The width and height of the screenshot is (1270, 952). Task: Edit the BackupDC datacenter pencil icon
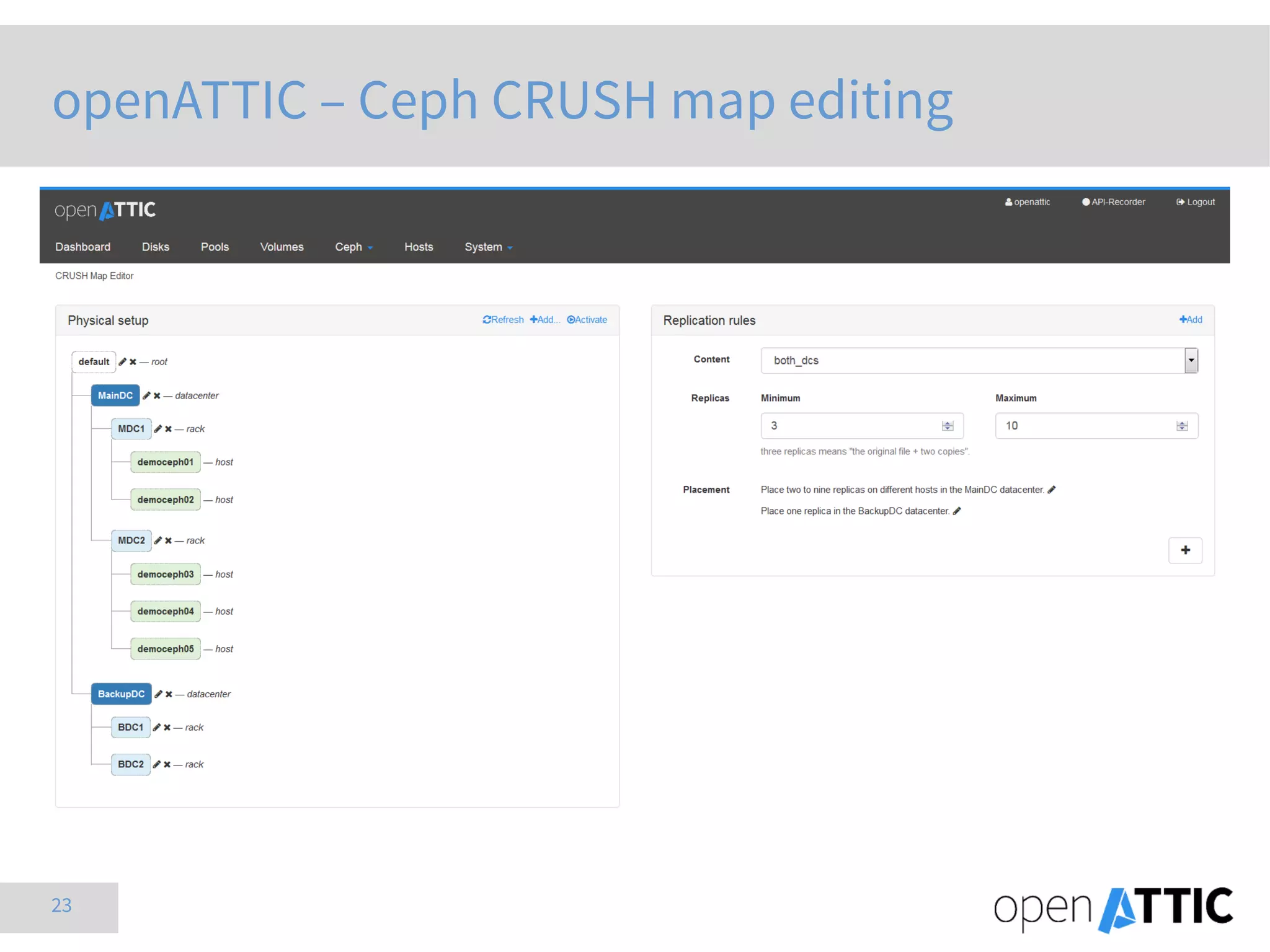pyautogui.click(x=159, y=694)
